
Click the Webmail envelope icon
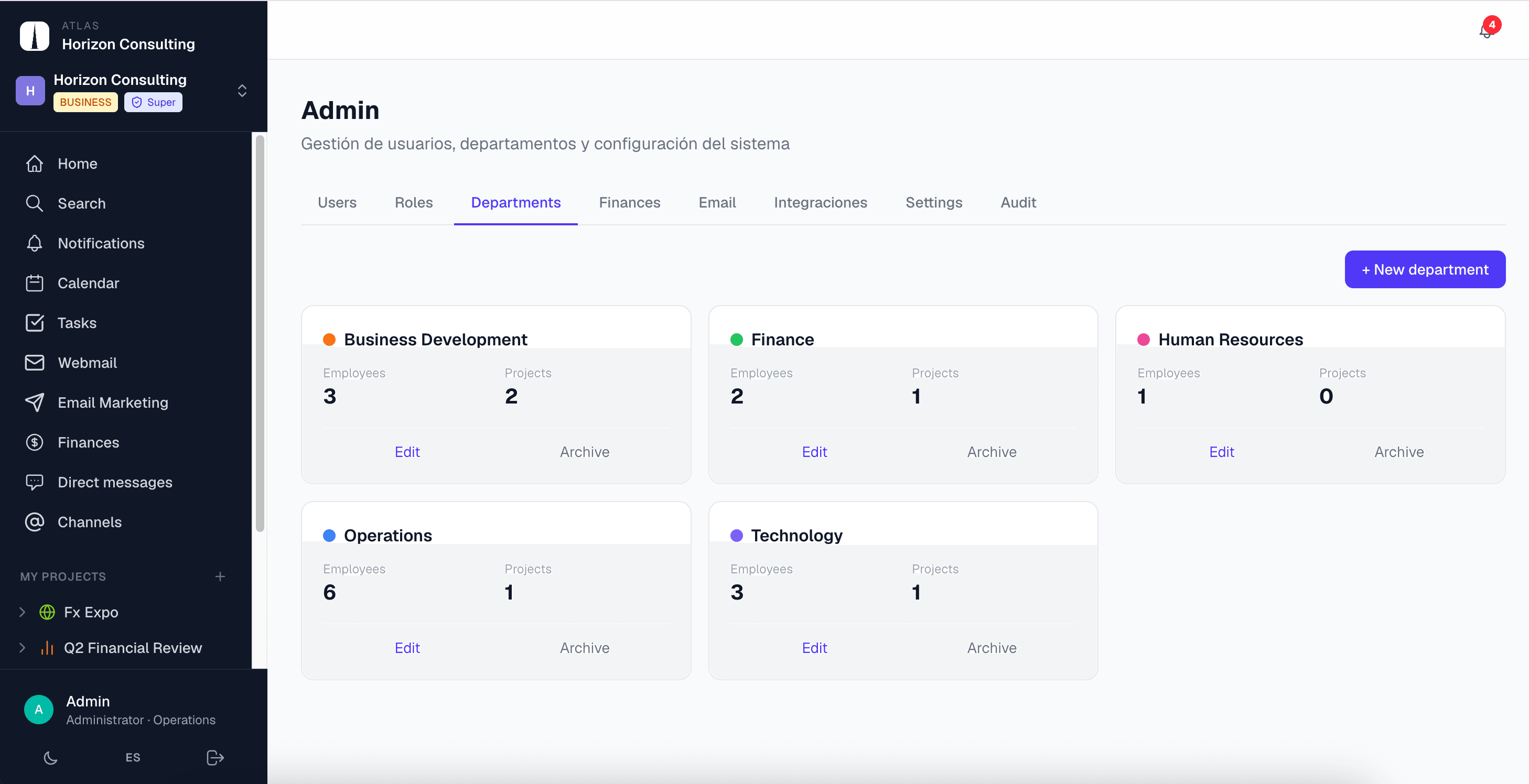pyautogui.click(x=35, y=362)
